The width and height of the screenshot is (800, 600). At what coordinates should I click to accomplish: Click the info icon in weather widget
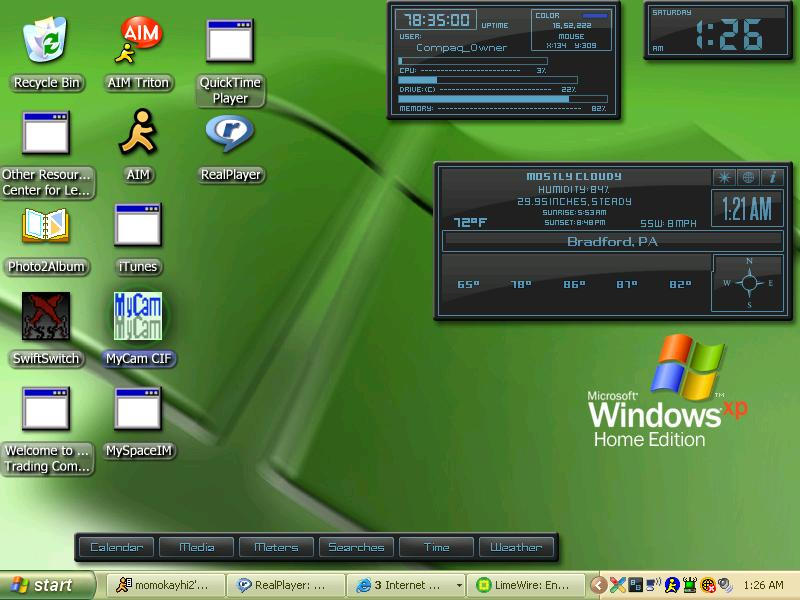(x=772, y=177)
